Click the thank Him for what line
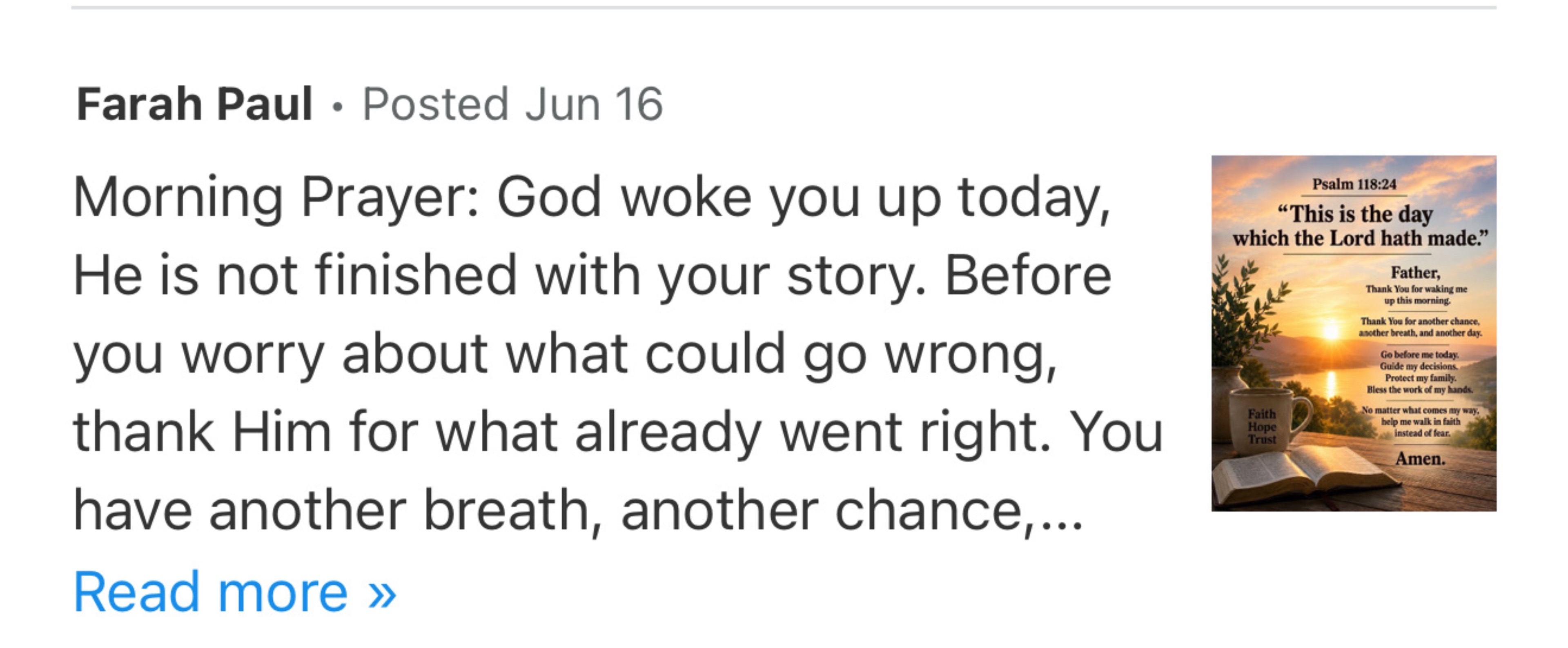Screen dimensions: 1568x648 coord(618,432)
